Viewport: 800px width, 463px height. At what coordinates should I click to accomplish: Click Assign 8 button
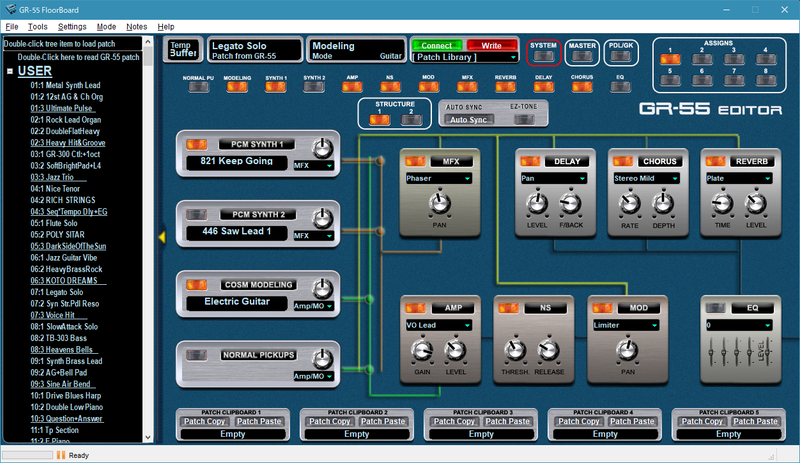tap(766, 80)
